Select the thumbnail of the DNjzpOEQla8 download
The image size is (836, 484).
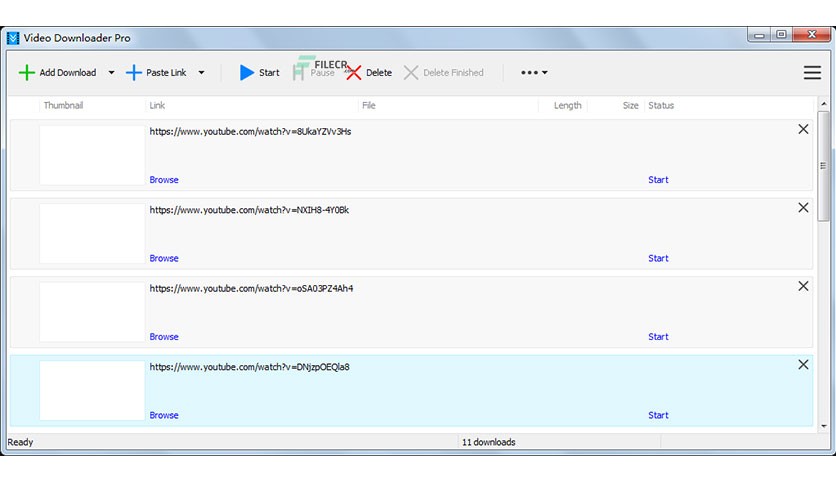tap(92, 390)
